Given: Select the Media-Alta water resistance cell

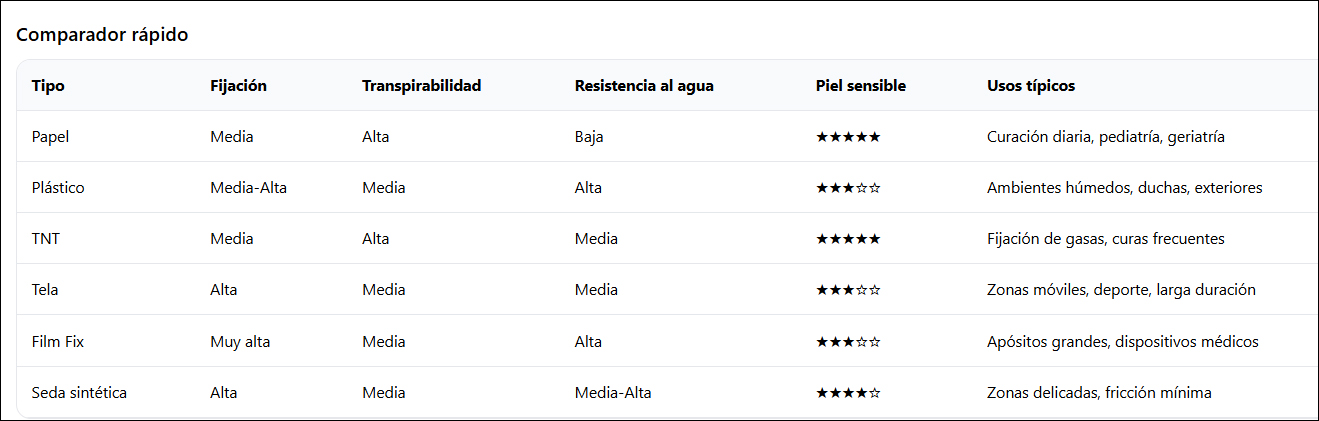Looking at the screenshot, I should [613, 393].
